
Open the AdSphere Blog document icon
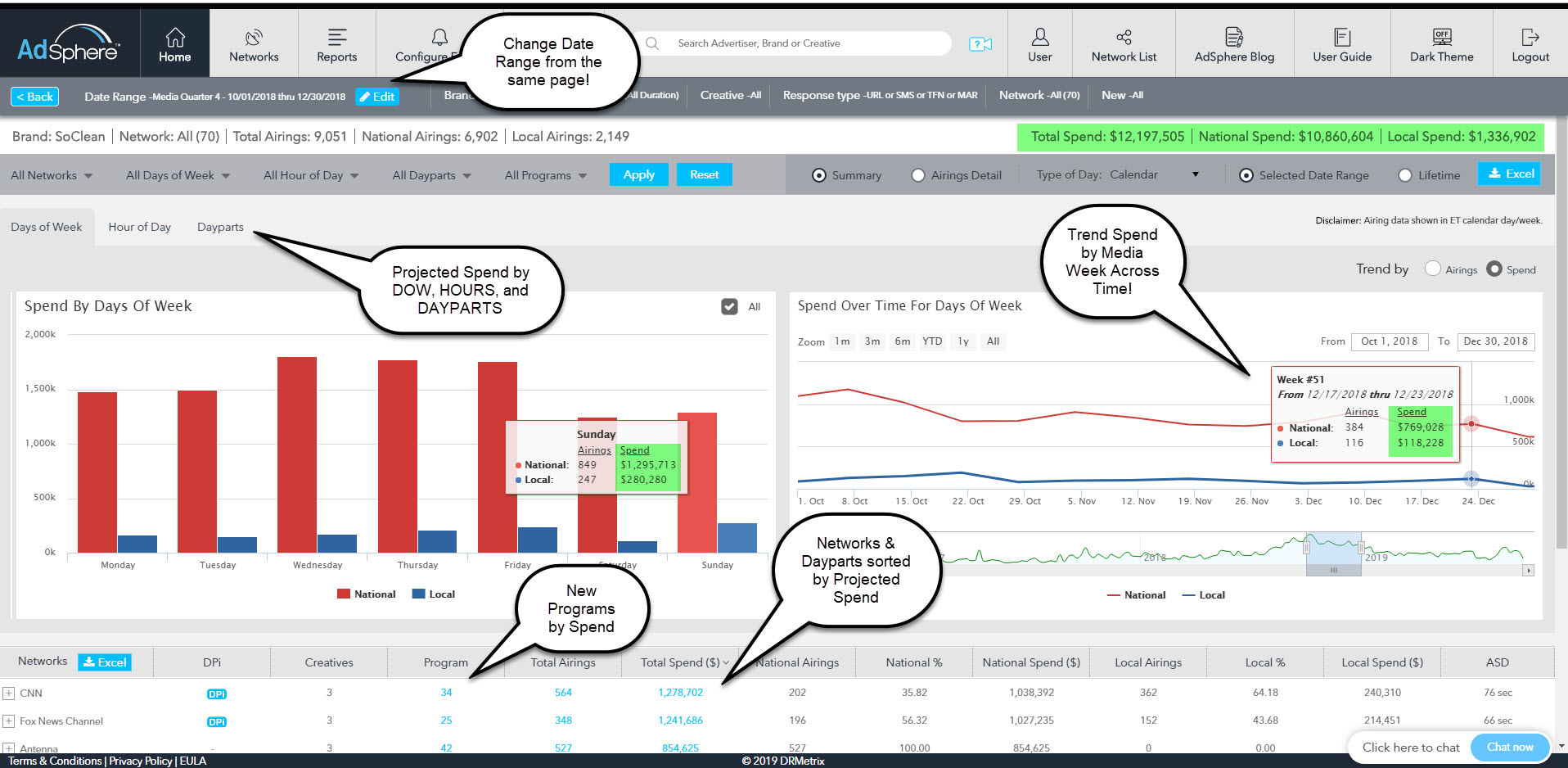coord(1233,38)
